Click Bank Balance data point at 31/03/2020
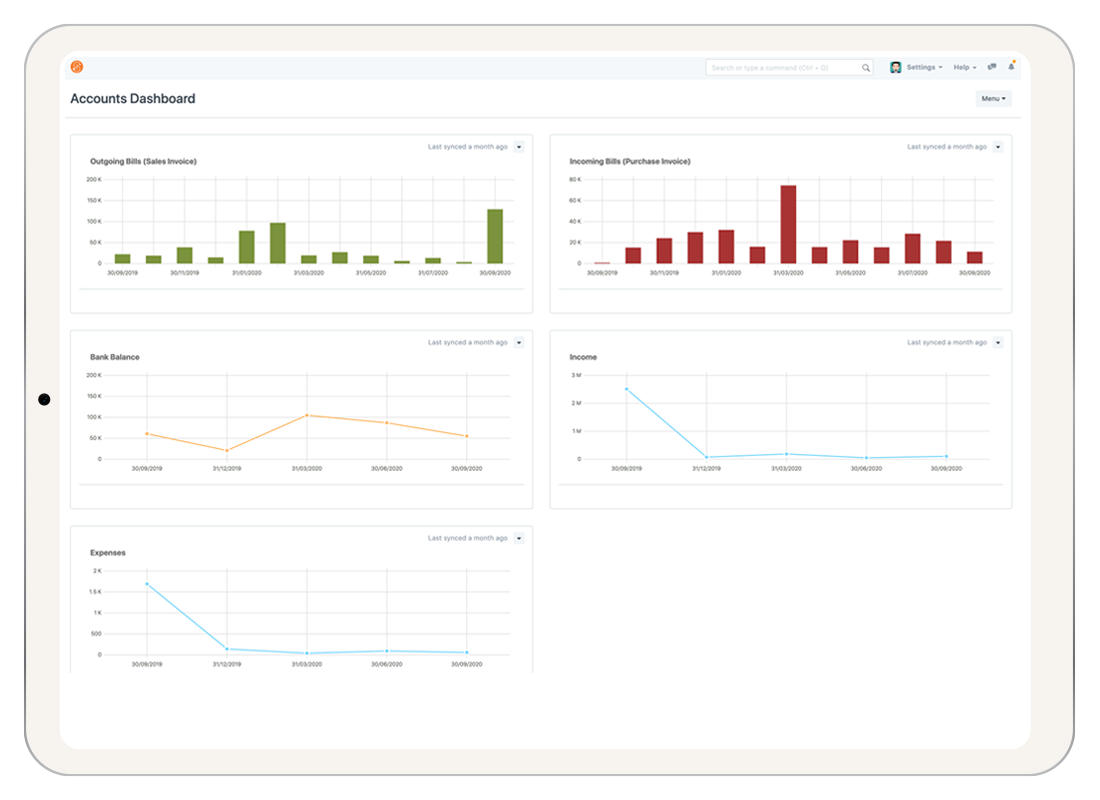The image size is (1100, 800). coord(307,415)
